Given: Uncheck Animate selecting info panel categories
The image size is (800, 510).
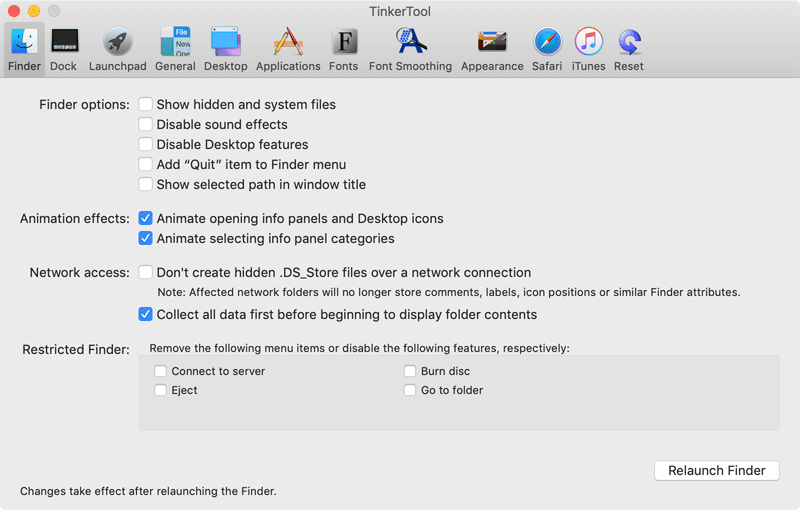Looking at the screenshot, I should (145, 238).
